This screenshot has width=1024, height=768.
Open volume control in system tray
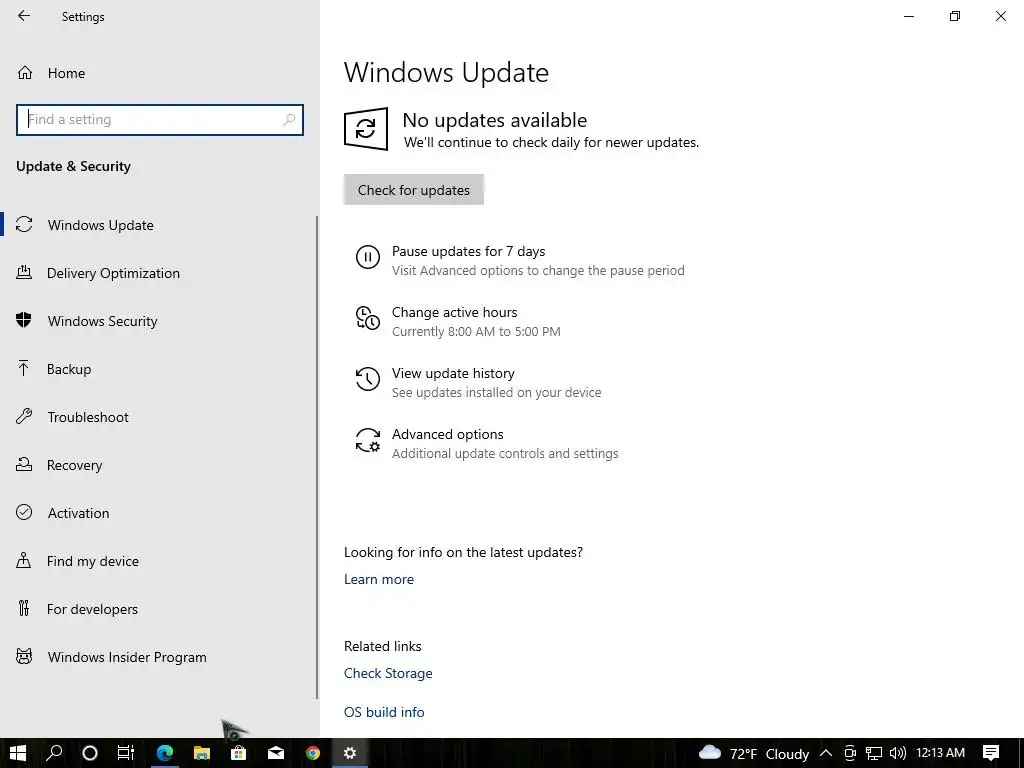897,753
